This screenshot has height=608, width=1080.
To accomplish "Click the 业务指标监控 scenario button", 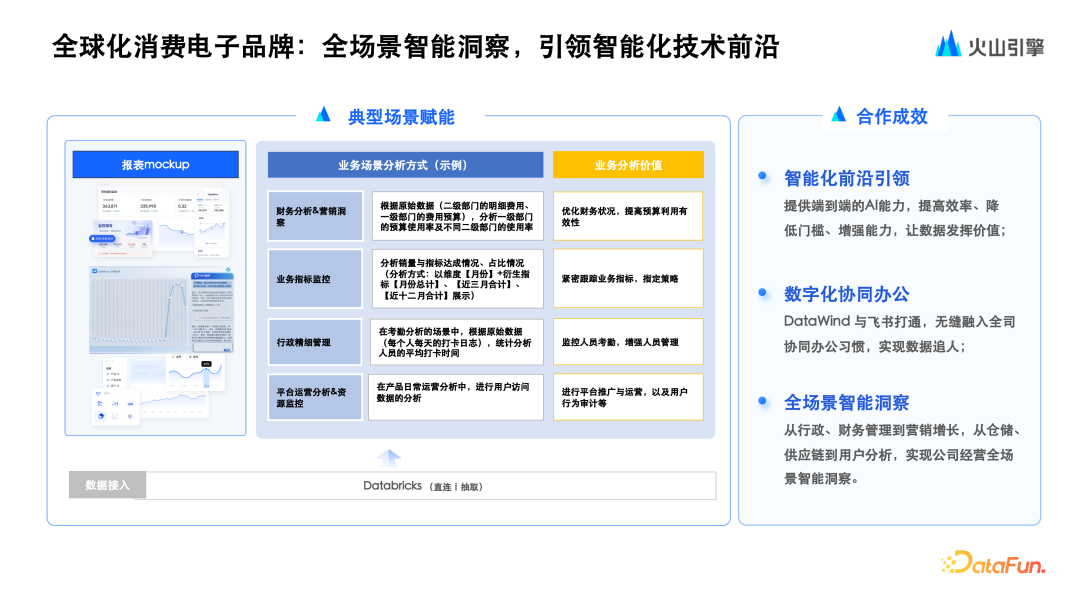I will (x=315, y=279).
